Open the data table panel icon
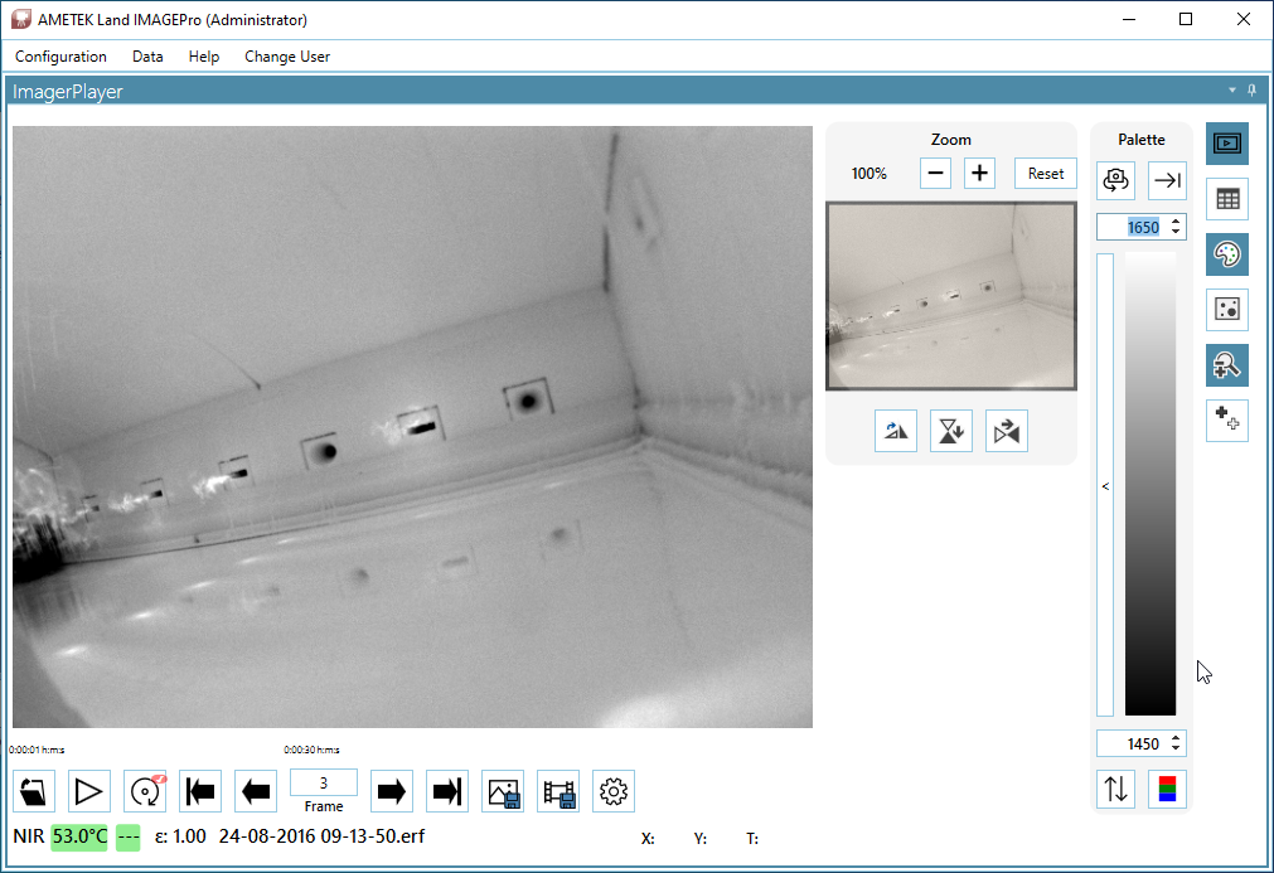The height and width of the screenshot is (873, 1274). click(1226, 198)
